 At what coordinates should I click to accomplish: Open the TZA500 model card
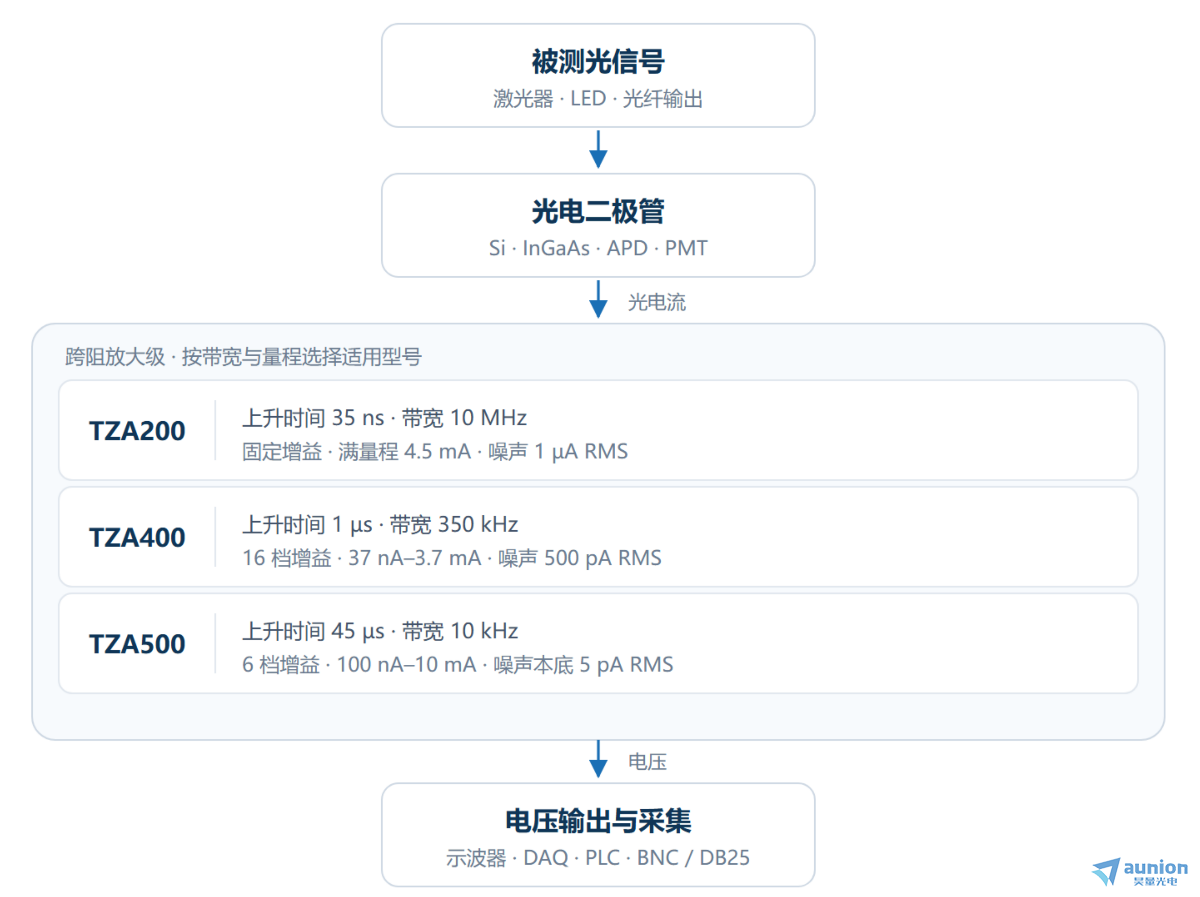point(598,643)
